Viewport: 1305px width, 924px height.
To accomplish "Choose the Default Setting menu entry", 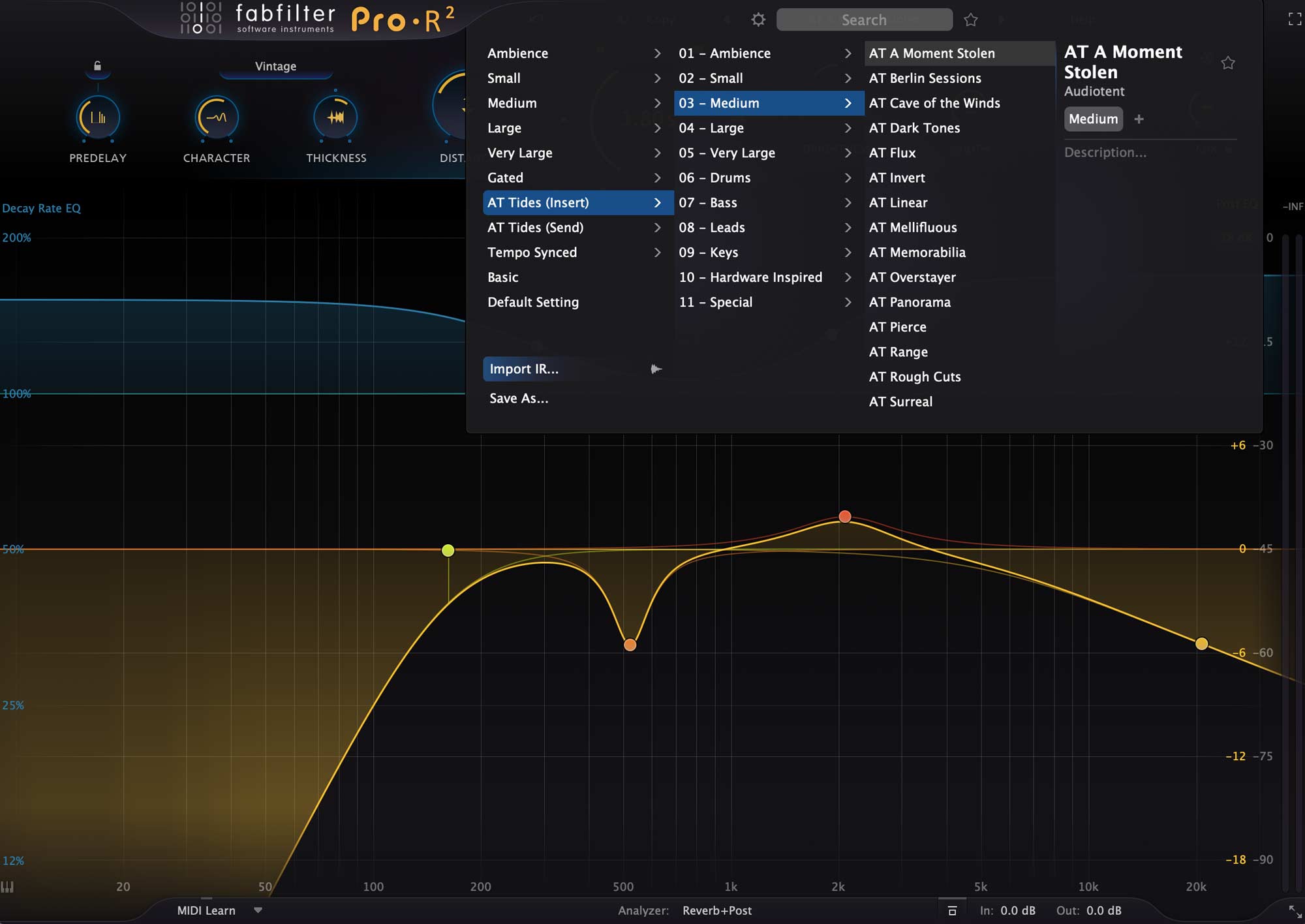I will coord(532,302).
